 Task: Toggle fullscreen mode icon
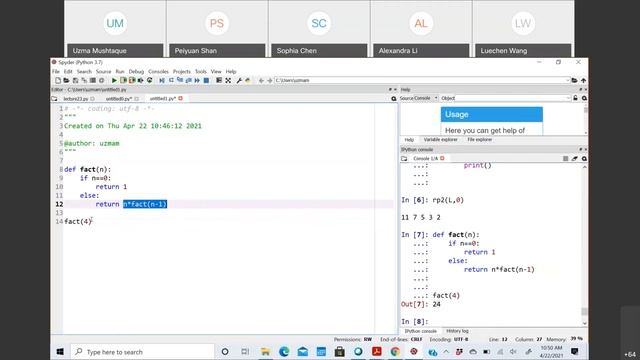click(x=228, y=80)
